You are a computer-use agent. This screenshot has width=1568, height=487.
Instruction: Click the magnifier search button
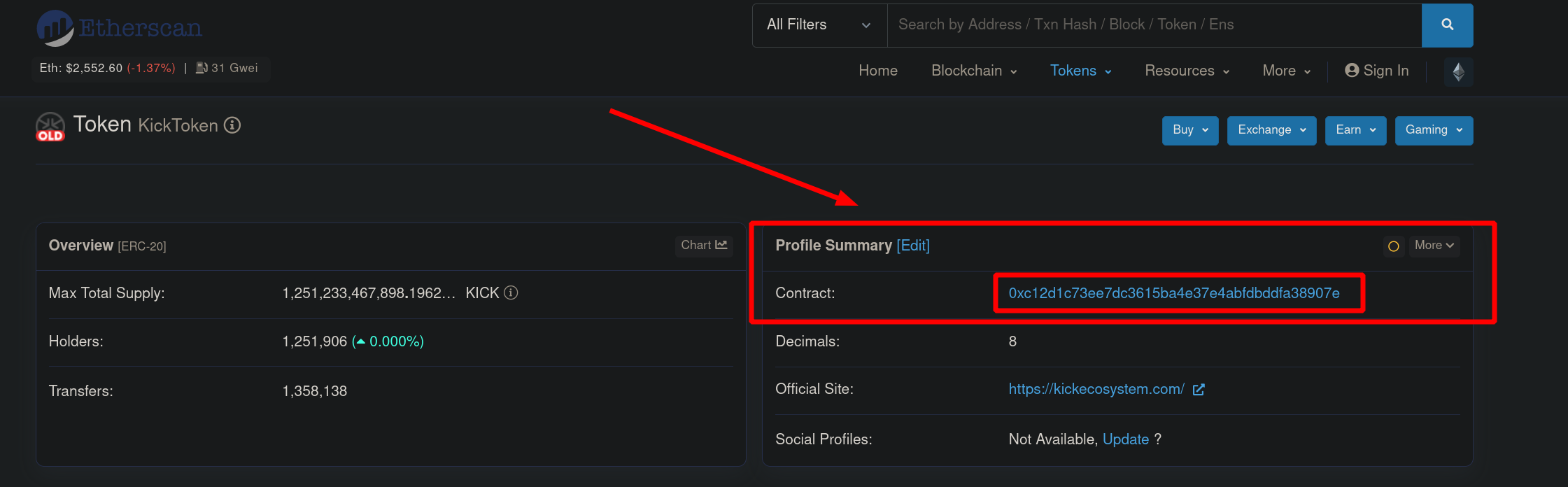[1447, 25]
